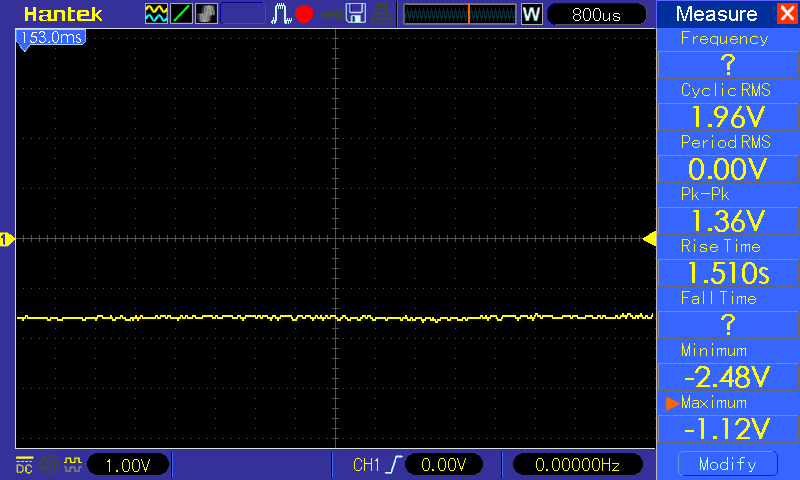Click the printer icon

click(381, 14)
